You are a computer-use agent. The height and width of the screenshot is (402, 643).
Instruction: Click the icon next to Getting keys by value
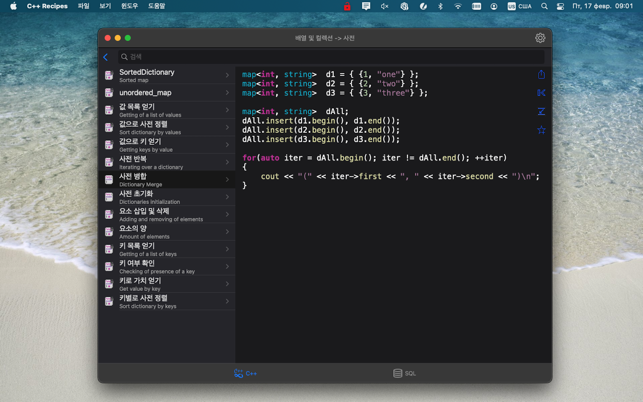109,145
